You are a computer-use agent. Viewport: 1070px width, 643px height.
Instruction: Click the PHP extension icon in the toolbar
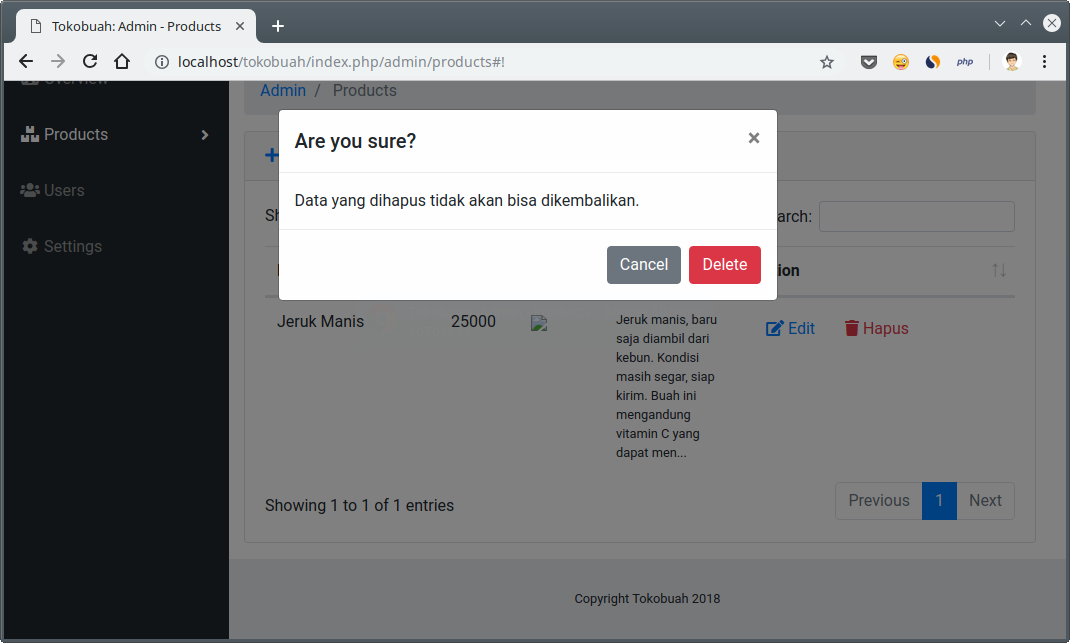pos(964,61)
